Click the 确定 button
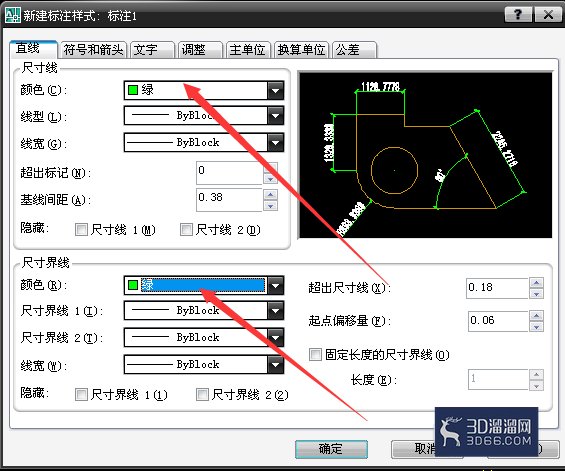Screen dimensions: 565x471 coord(331,449)
